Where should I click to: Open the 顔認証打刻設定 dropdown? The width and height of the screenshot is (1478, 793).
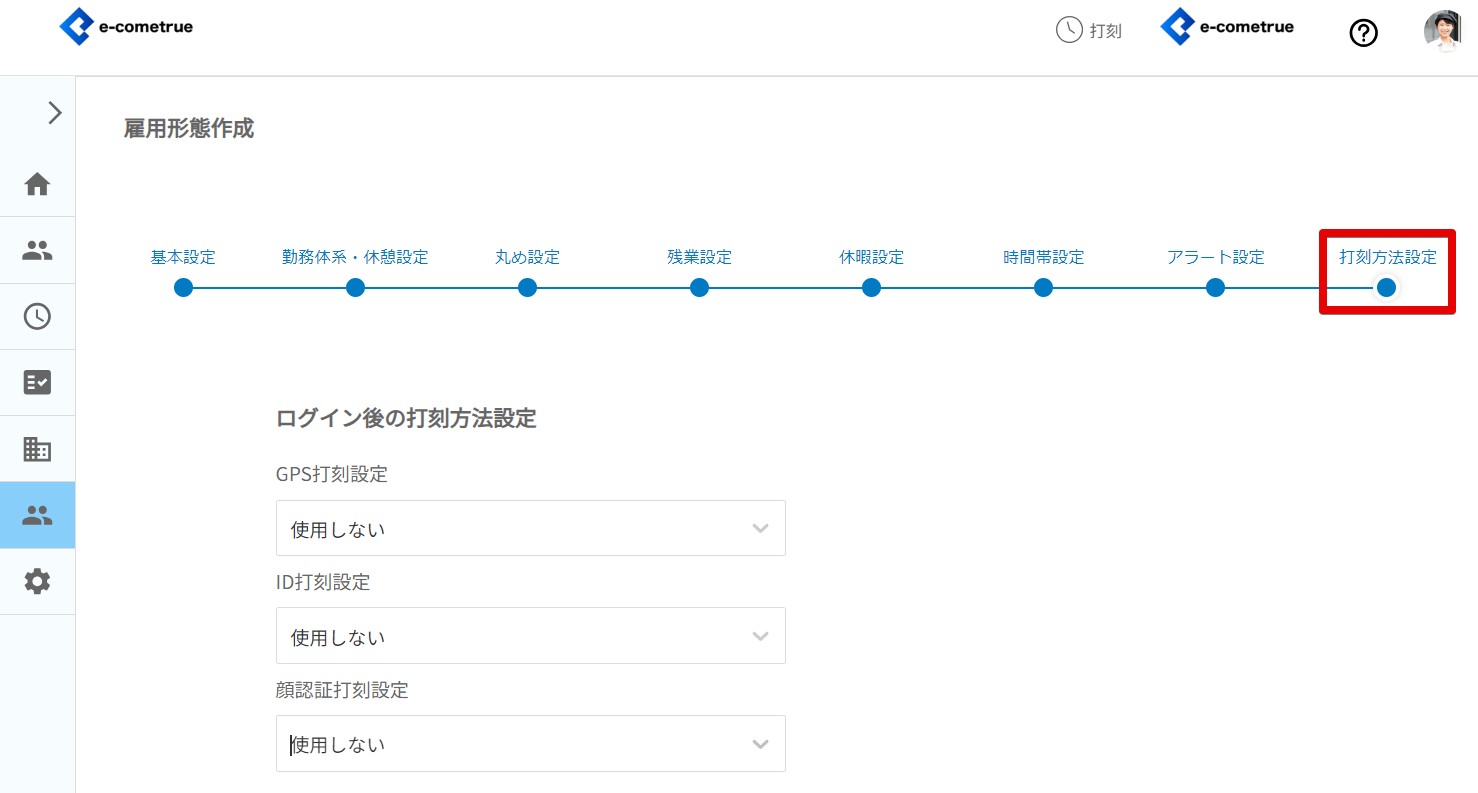point(530,744)
